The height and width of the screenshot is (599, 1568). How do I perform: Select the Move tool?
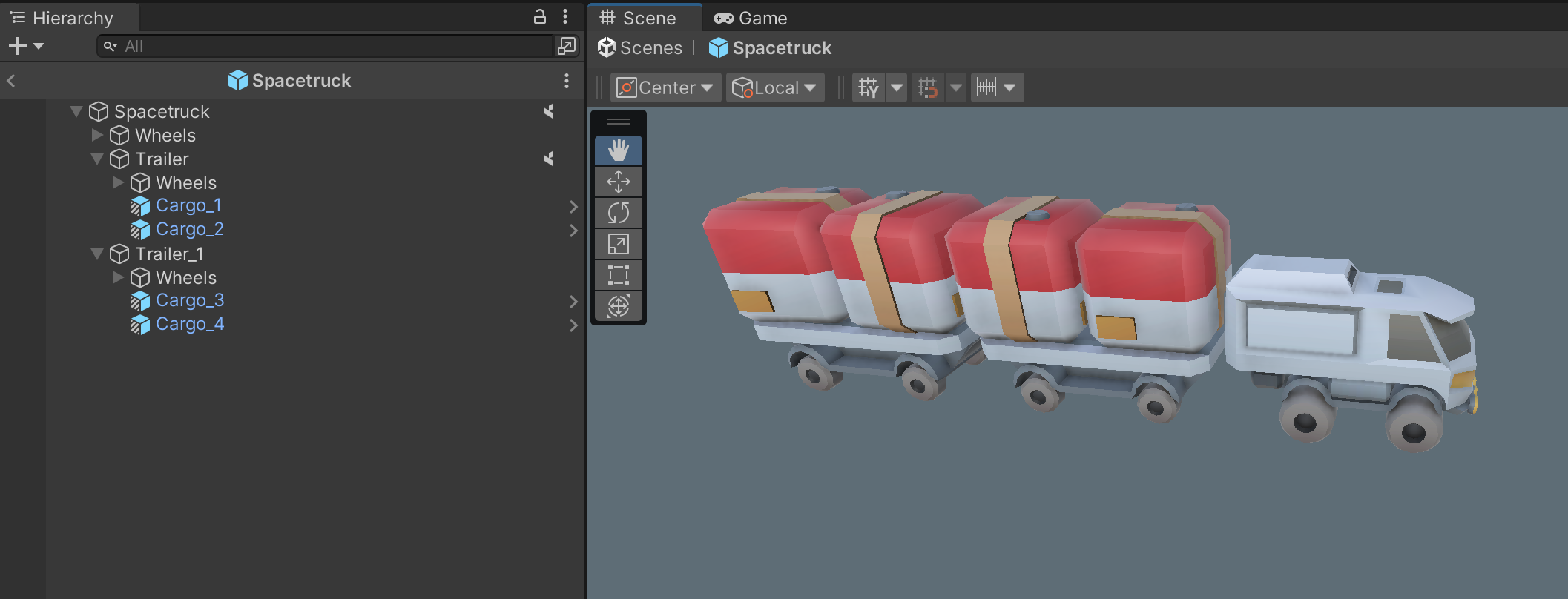click(x=618, y=182)
